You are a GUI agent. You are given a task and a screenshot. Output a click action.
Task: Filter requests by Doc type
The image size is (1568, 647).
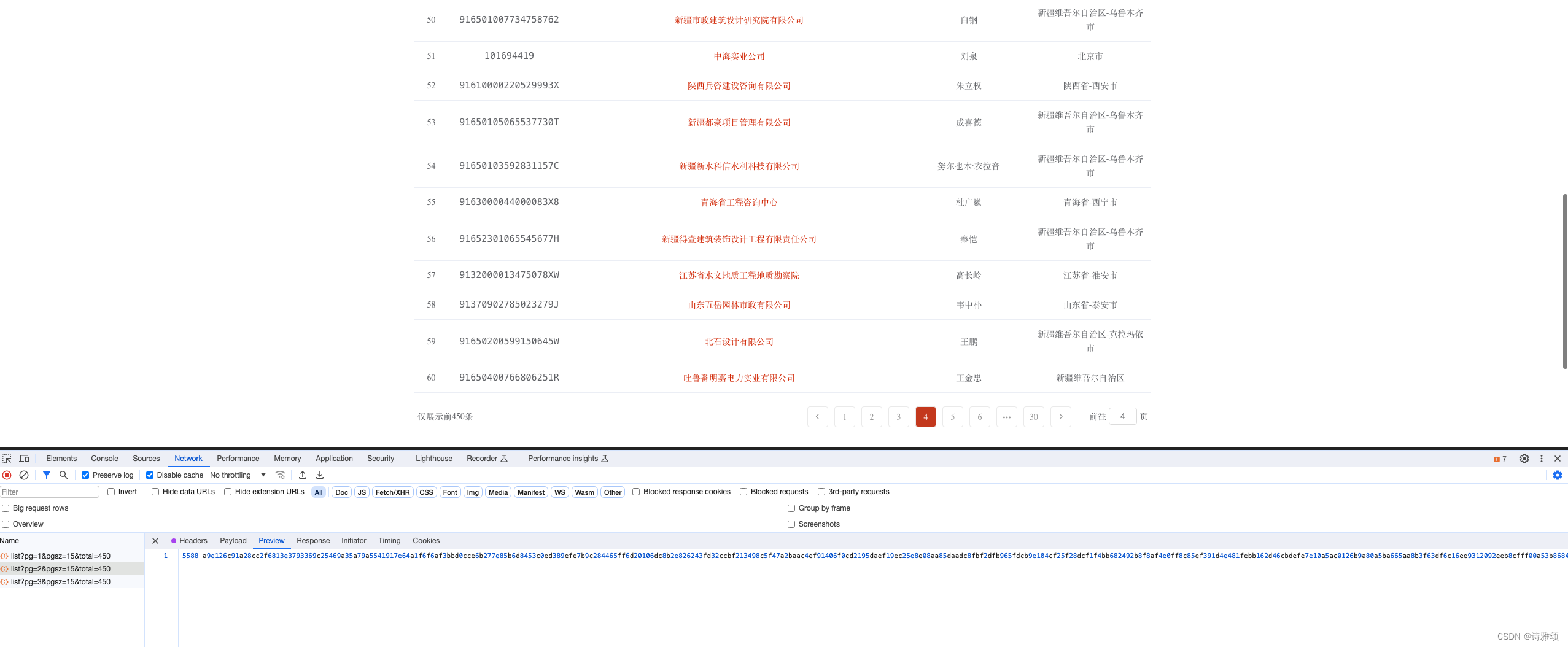[x=341, y=492]
